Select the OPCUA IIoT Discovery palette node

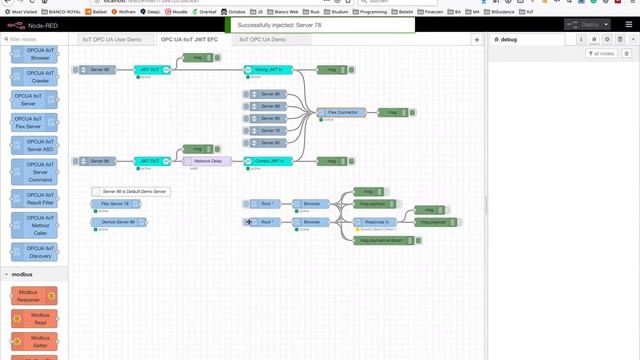coord(34,252)
